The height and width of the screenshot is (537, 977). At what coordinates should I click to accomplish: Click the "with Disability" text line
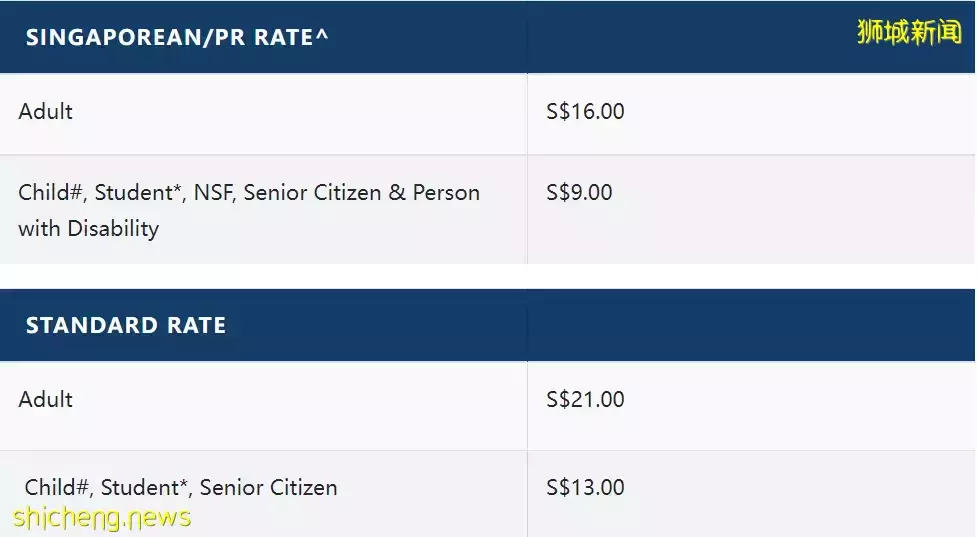point(89,228)
